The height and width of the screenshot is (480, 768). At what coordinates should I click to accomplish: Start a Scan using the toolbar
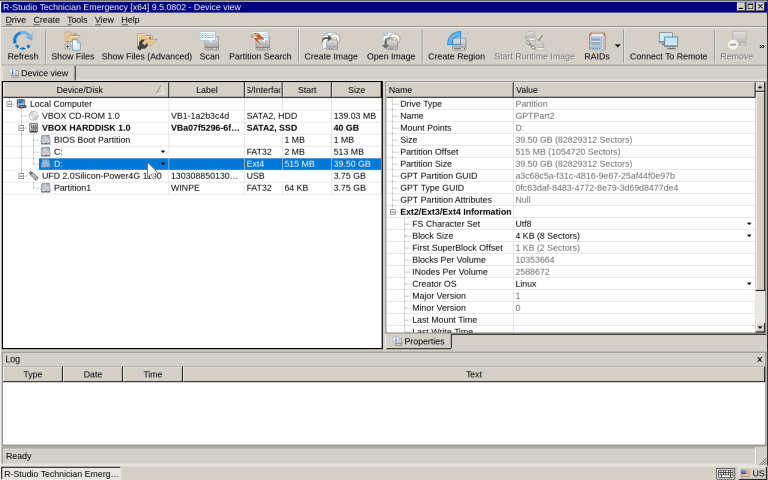pos(209,45)
